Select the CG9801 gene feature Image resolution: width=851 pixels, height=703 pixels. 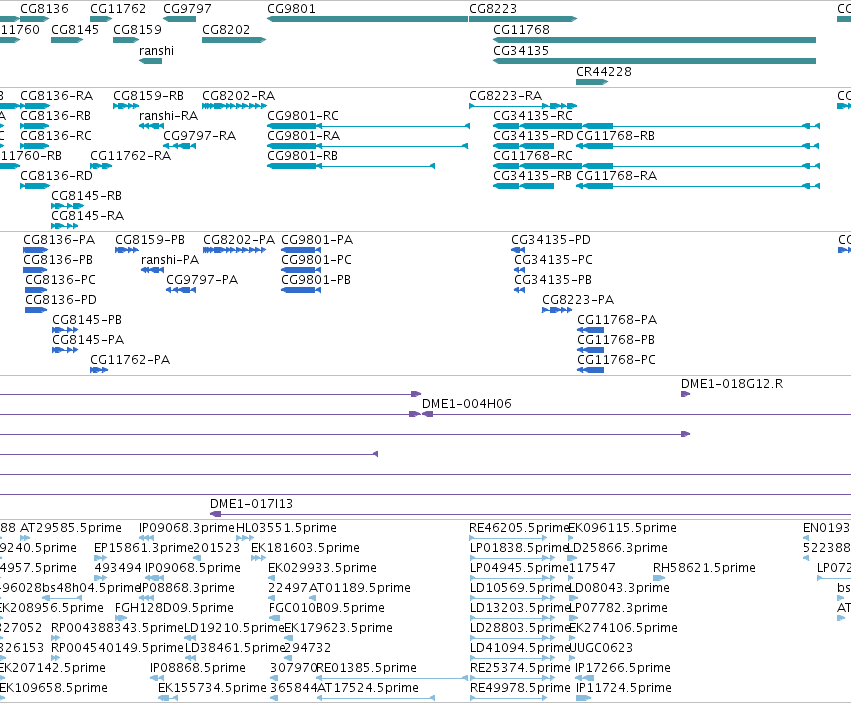pos(367,19)
